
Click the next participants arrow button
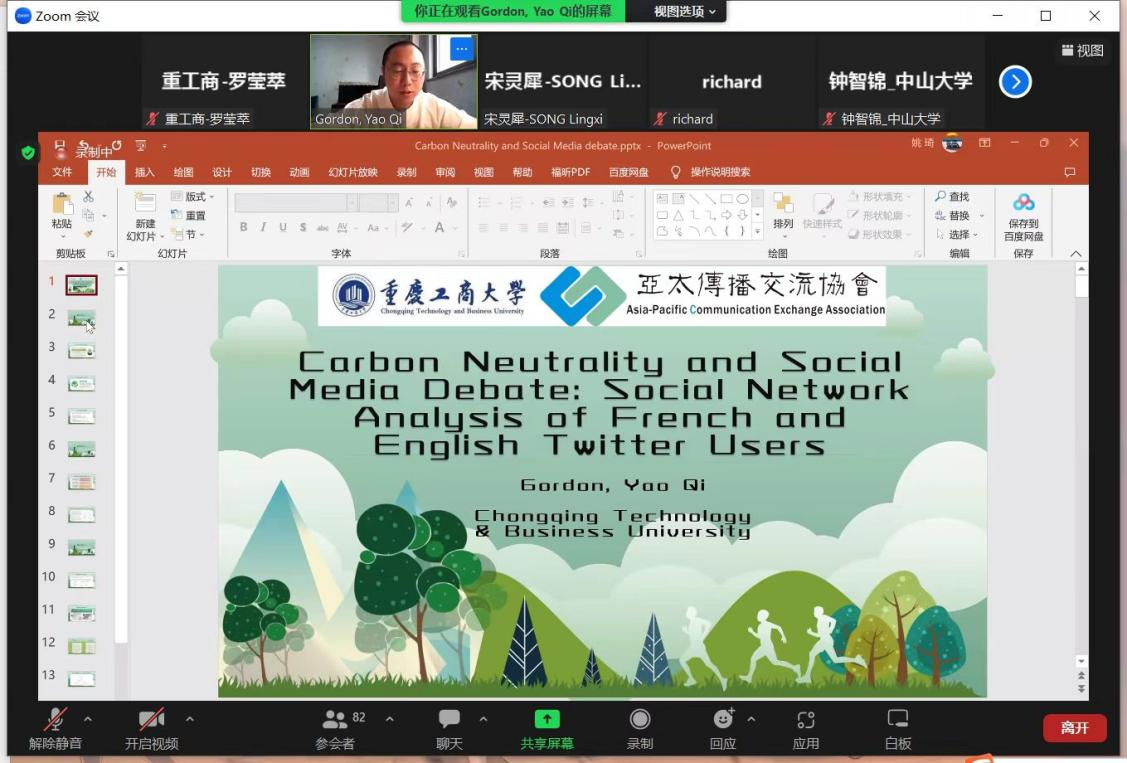click(1015, 82)
